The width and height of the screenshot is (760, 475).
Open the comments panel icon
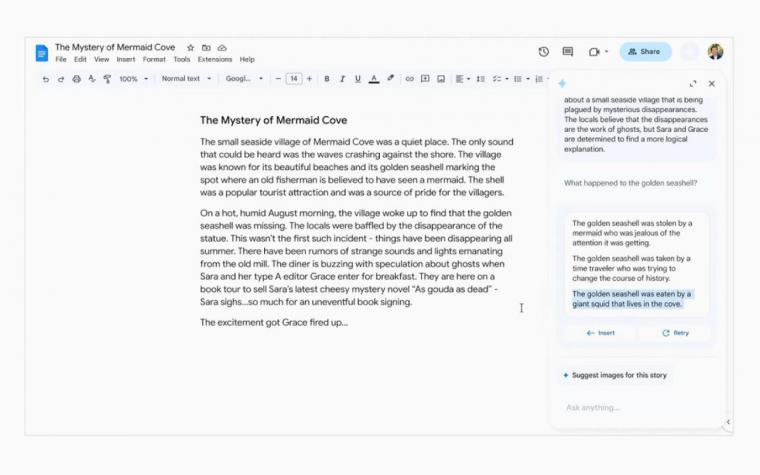[x=568, y=51]
